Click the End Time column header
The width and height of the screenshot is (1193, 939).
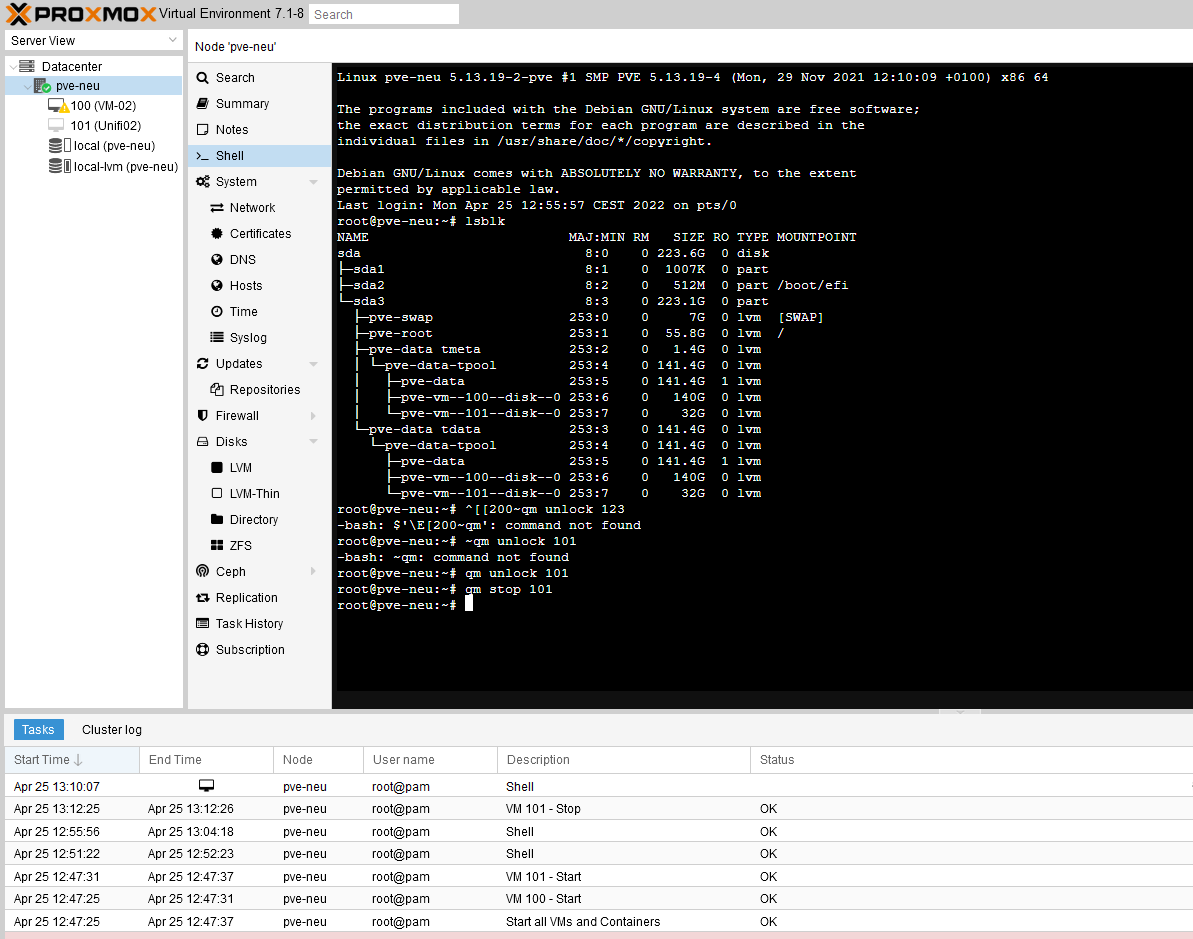(206, 759)
